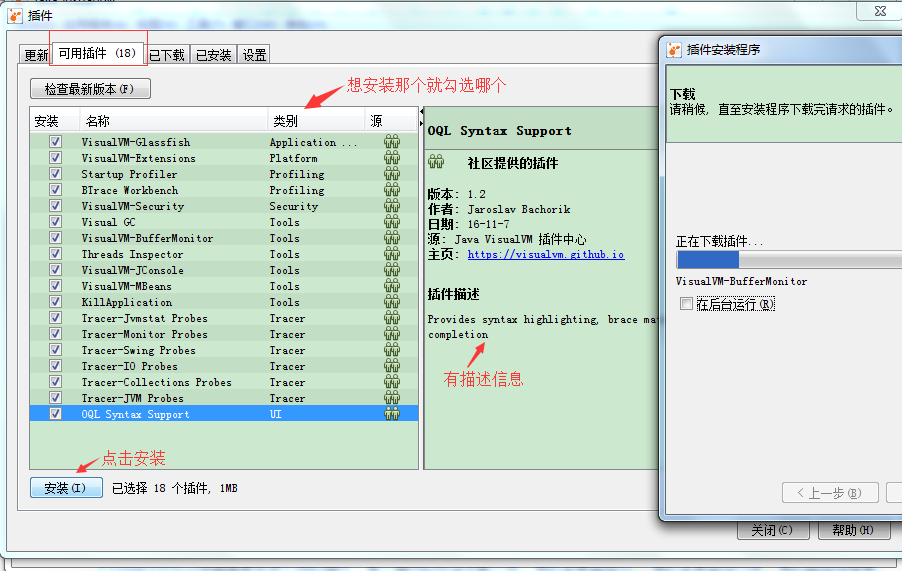The height and width of the screenshot is (571, 902).
Task: Uncheck the Threads Inspector plugin checkbox
Action: point(55,254)
